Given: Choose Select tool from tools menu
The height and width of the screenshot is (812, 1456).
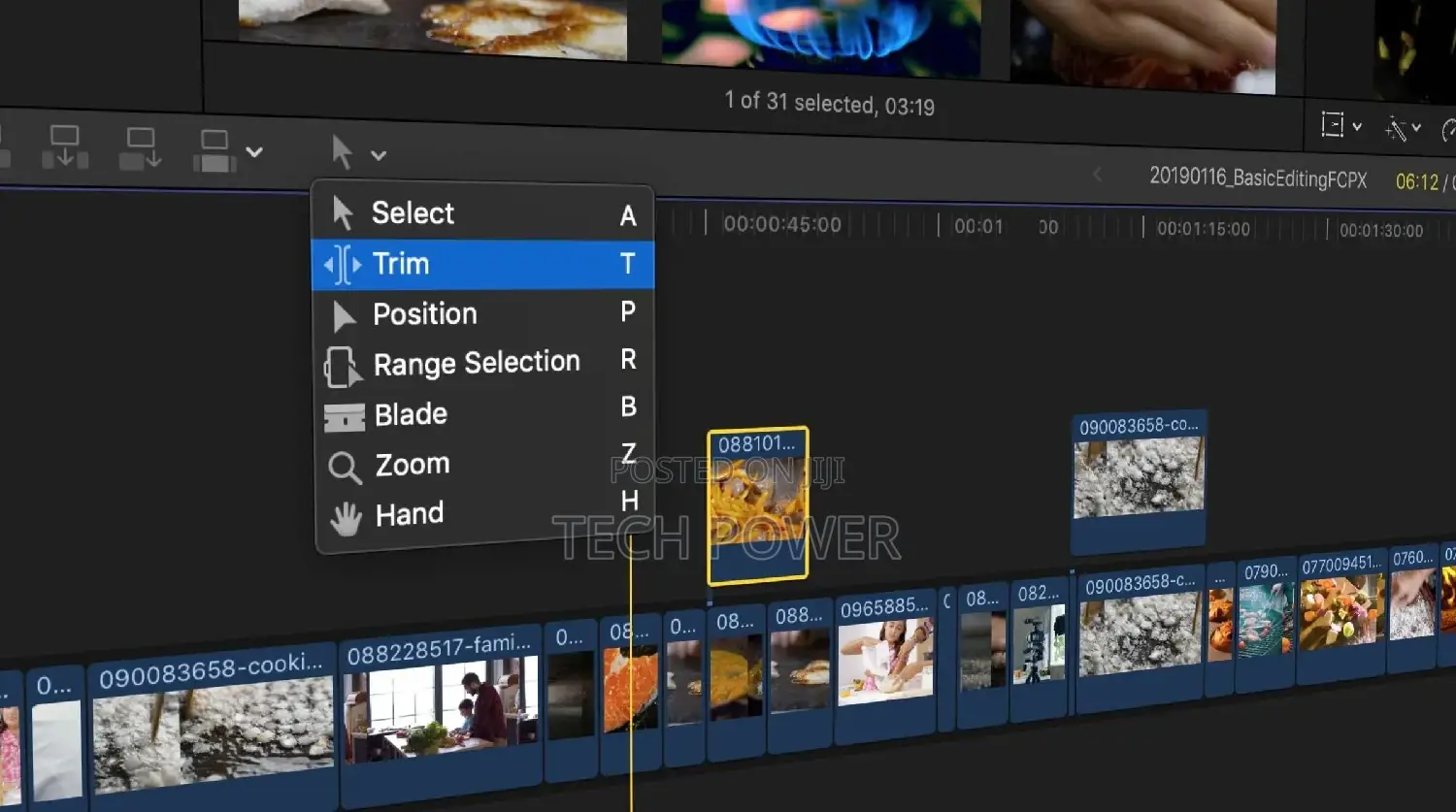Looking at the screenshot, I should [x=482, y=213].
